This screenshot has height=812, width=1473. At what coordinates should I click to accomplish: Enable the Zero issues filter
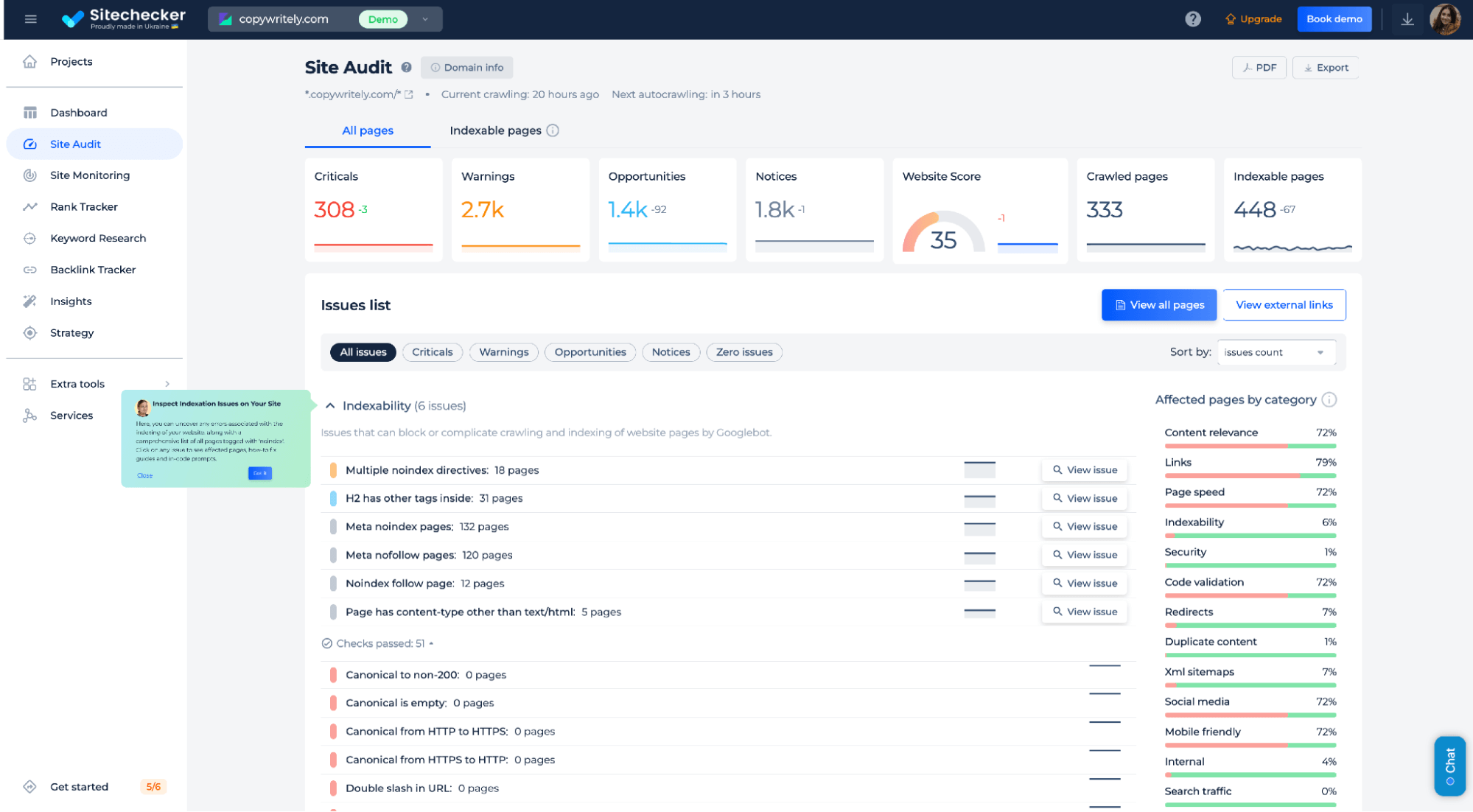click(744, 351)
